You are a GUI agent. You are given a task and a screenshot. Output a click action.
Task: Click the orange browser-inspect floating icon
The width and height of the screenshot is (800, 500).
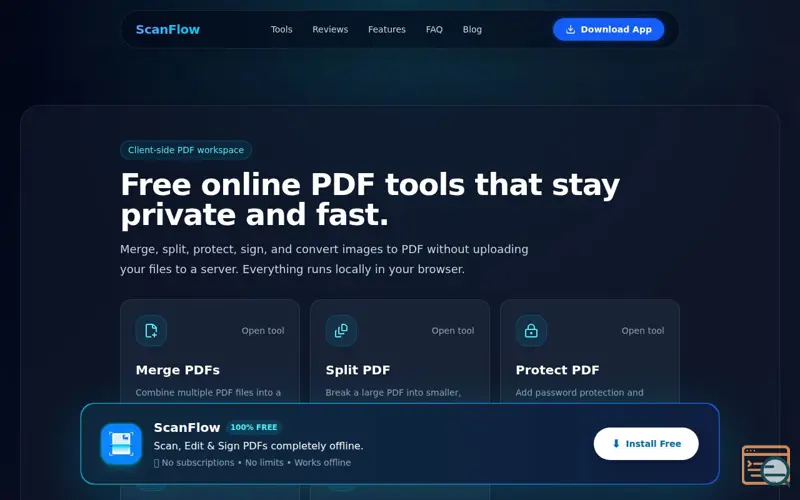[x=765, y=465]
